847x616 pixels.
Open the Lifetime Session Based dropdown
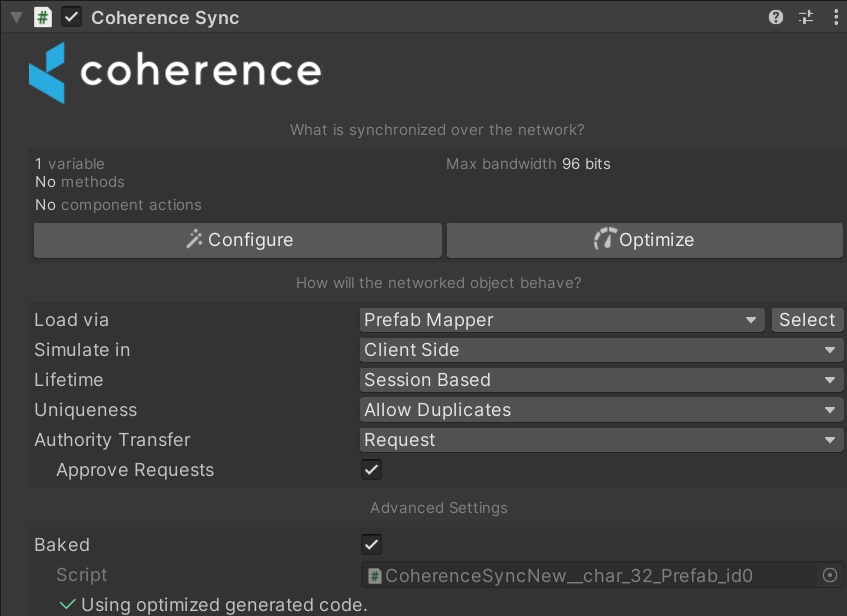click(x=601, y=380)
